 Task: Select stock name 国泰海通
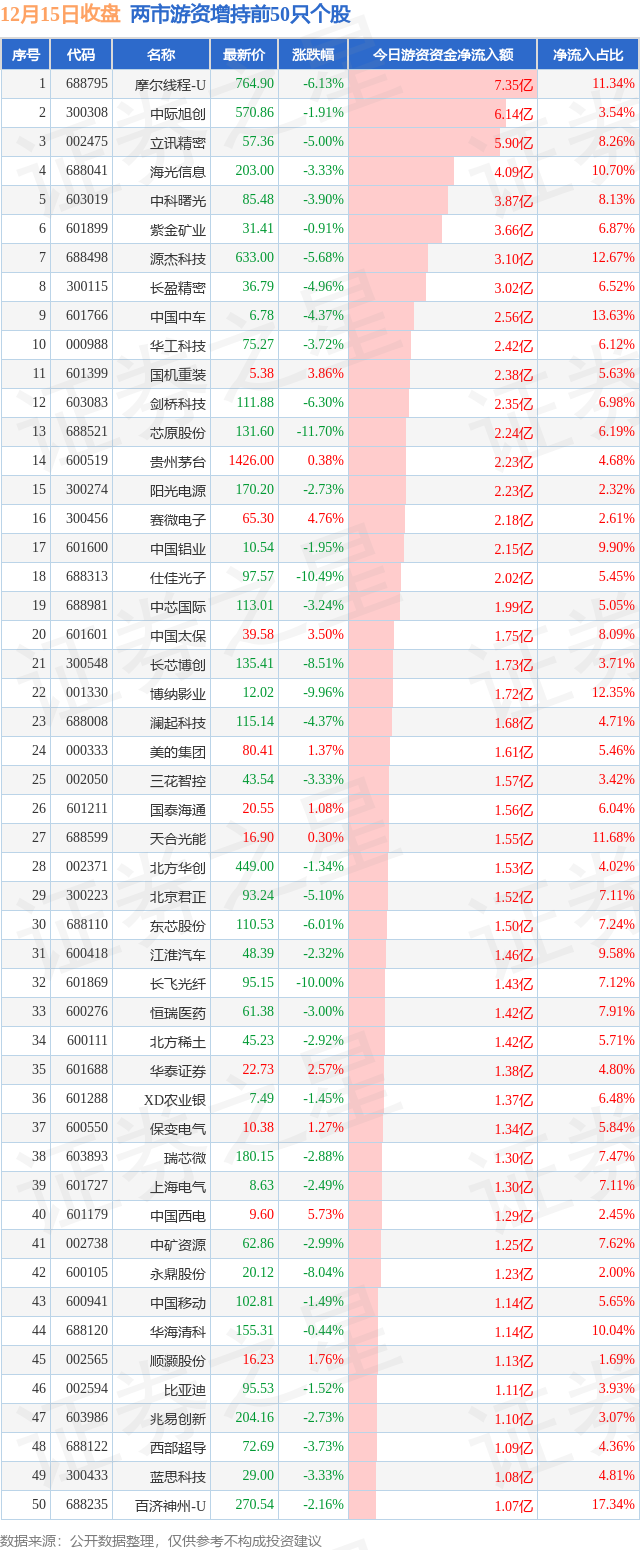[178, 809]
